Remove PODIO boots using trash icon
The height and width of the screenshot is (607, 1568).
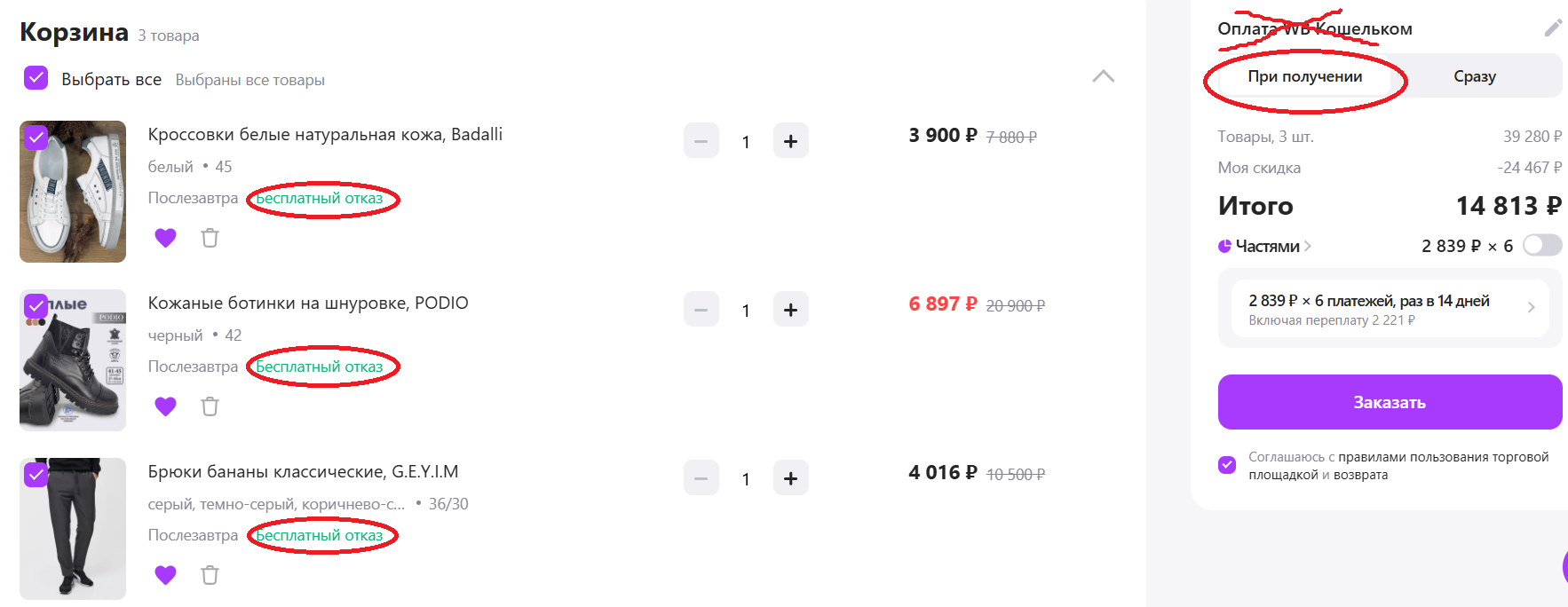point(210,406)
